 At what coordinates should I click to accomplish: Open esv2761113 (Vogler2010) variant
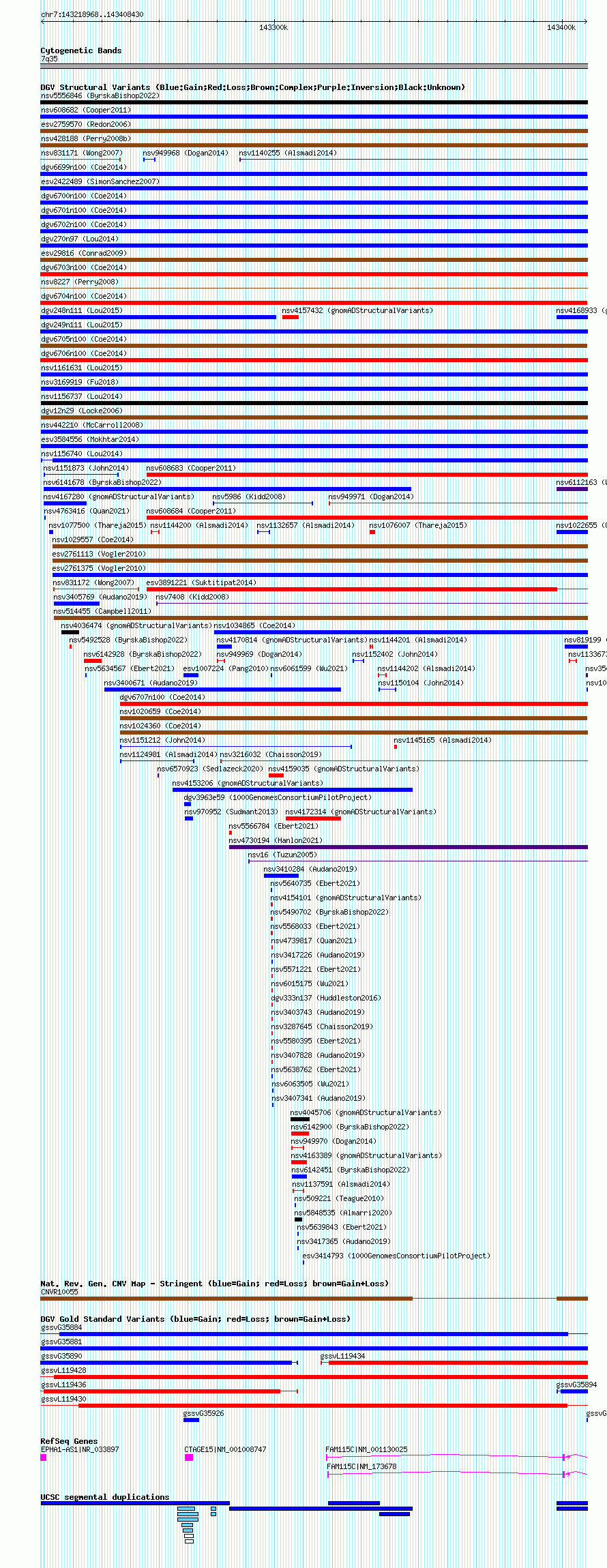(99, 554)
